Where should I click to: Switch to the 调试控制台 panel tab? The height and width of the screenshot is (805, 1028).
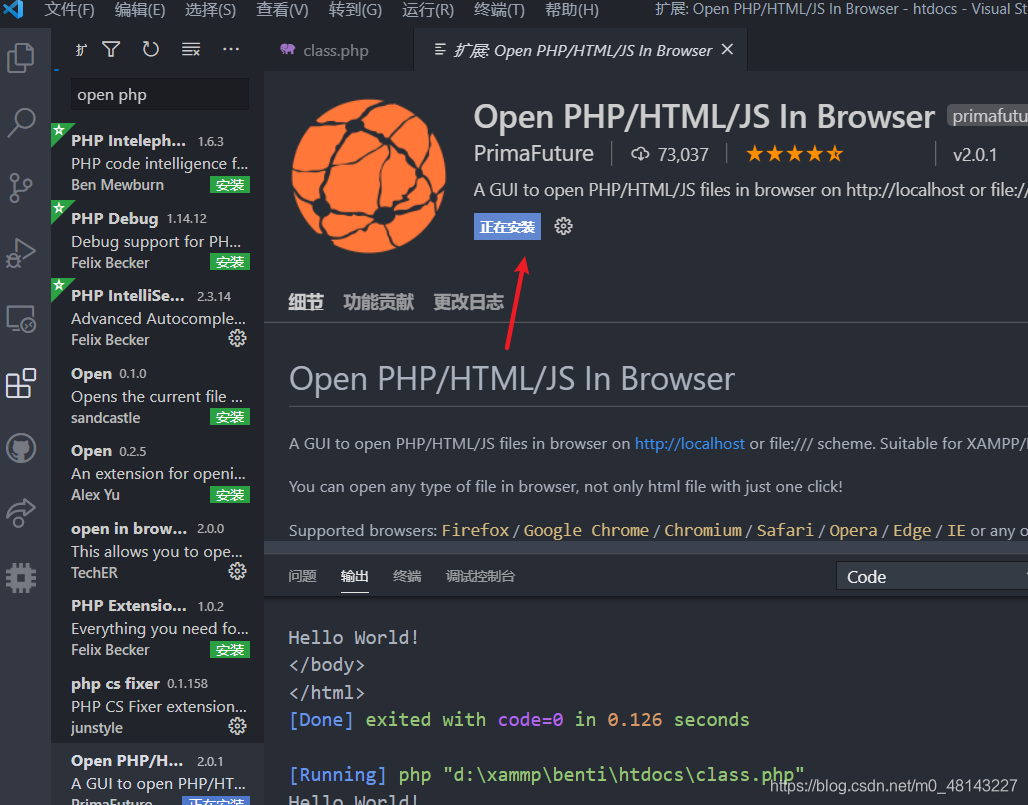(x=480, y=576)
